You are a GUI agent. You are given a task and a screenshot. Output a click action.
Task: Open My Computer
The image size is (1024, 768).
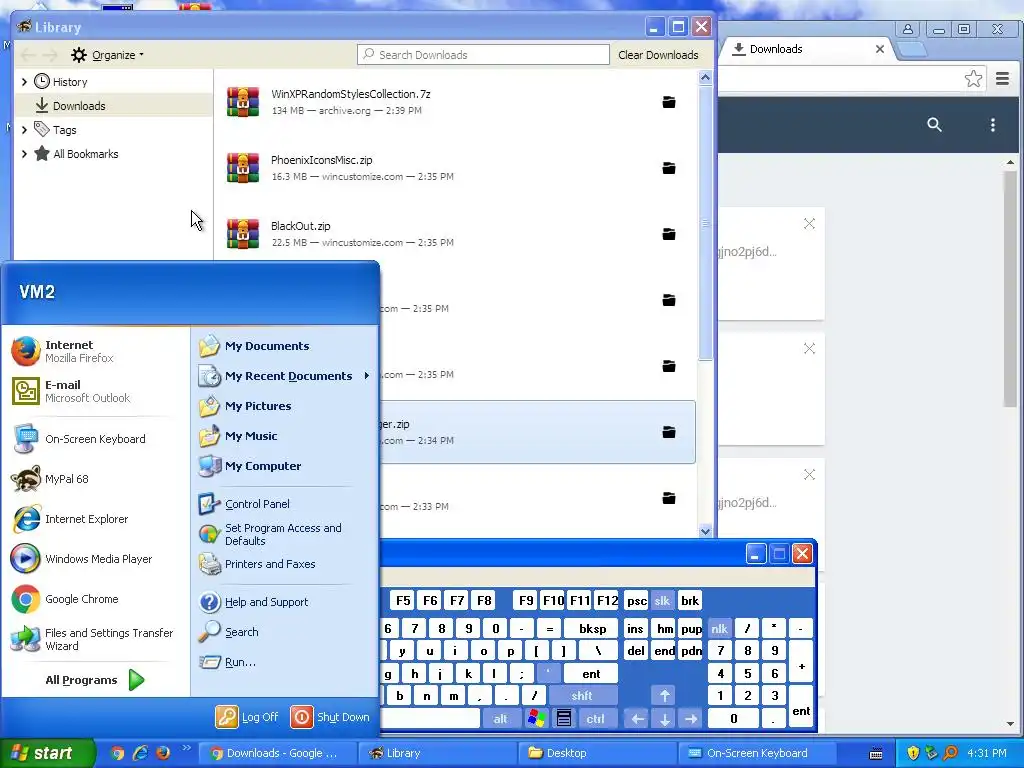285,466
